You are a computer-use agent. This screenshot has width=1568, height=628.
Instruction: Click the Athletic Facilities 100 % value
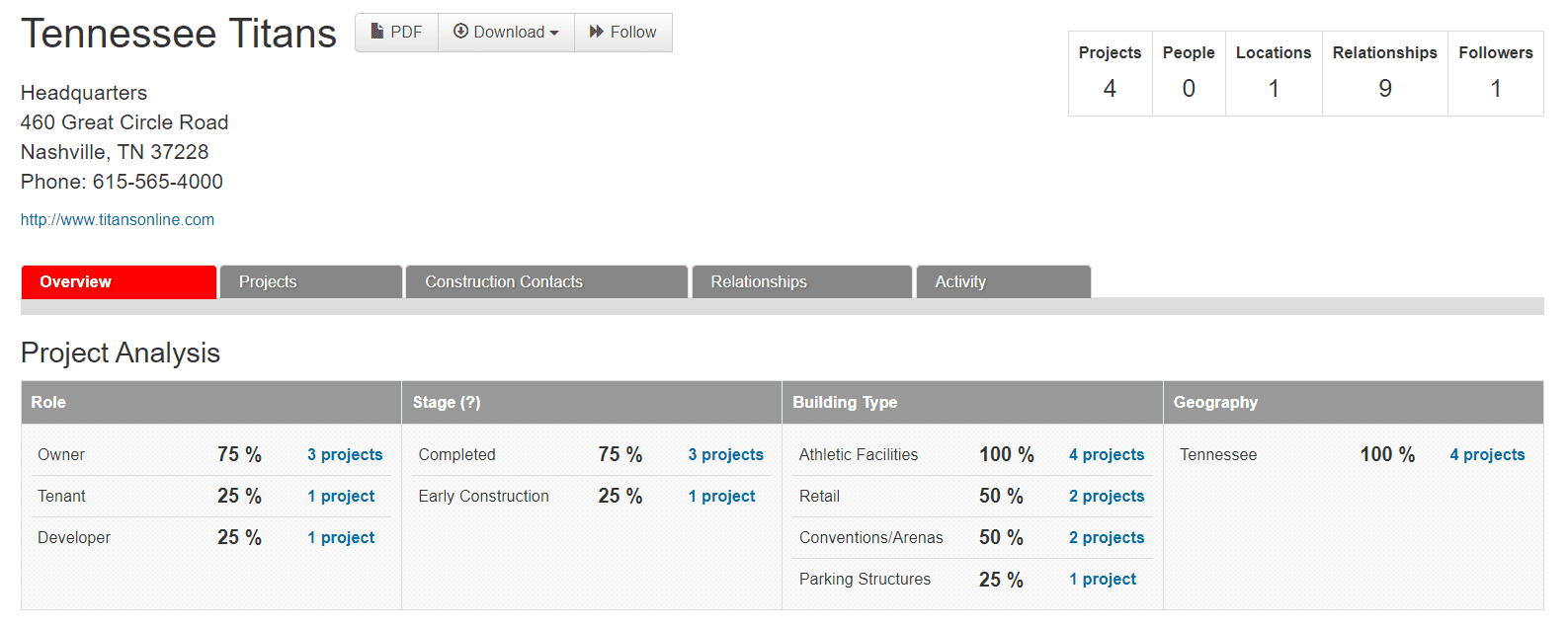1007,454
